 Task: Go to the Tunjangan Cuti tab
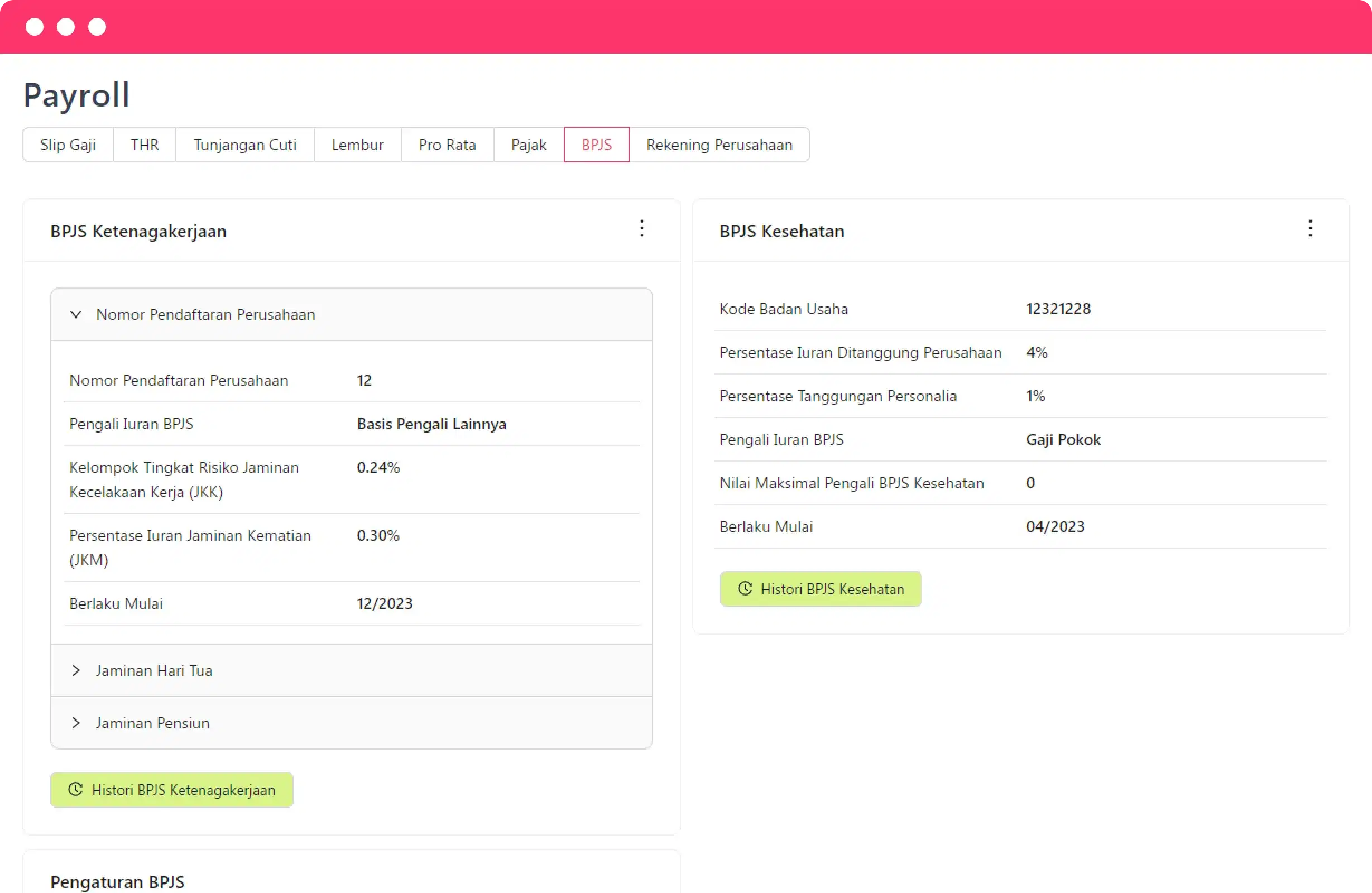click(244, 145)
